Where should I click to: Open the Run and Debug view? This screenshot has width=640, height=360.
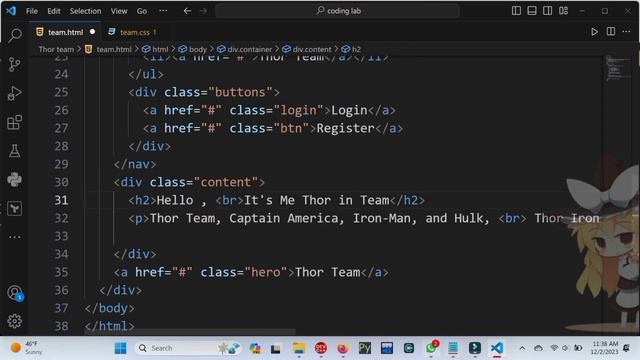(15, 93)
